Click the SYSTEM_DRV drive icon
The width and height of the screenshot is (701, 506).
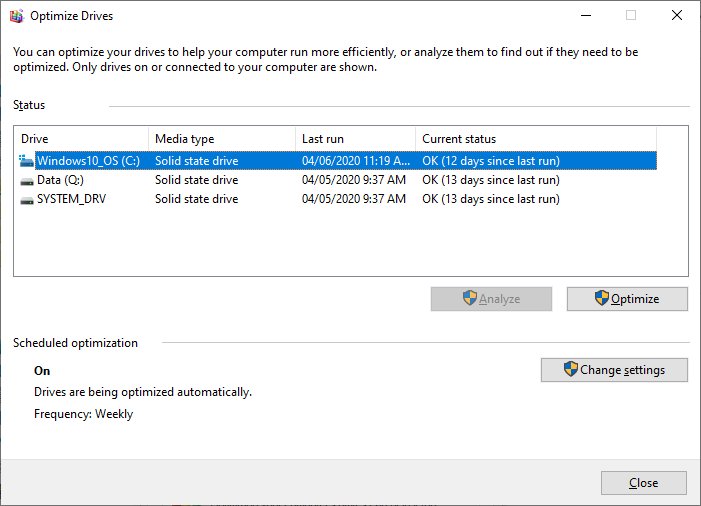[27, 199]
